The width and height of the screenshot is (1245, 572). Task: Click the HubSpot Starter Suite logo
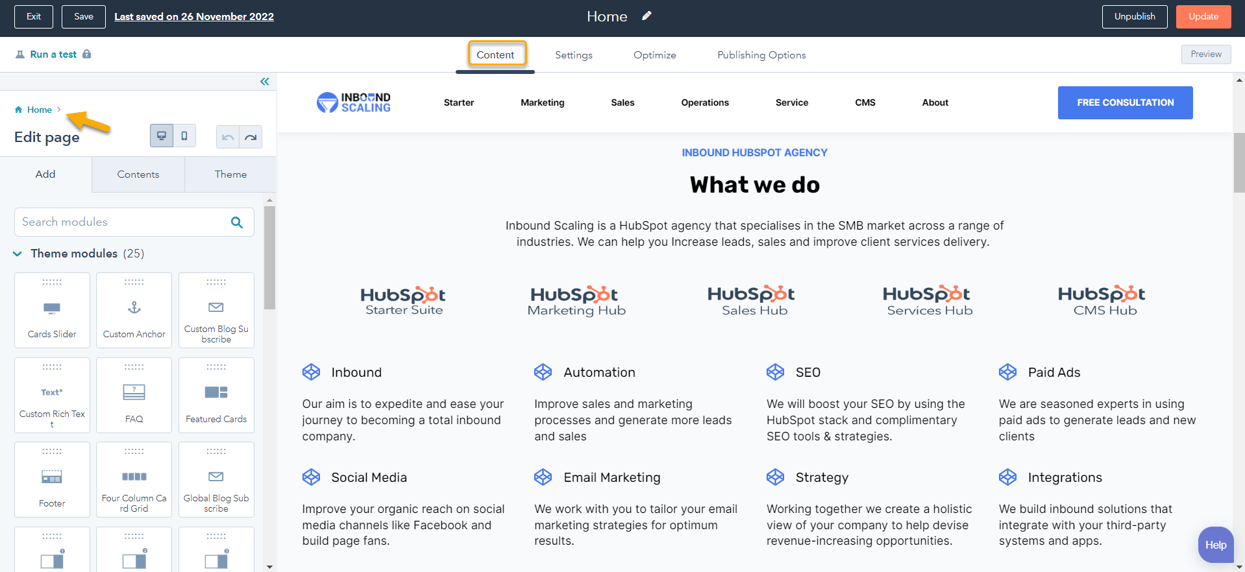point(403,300)
